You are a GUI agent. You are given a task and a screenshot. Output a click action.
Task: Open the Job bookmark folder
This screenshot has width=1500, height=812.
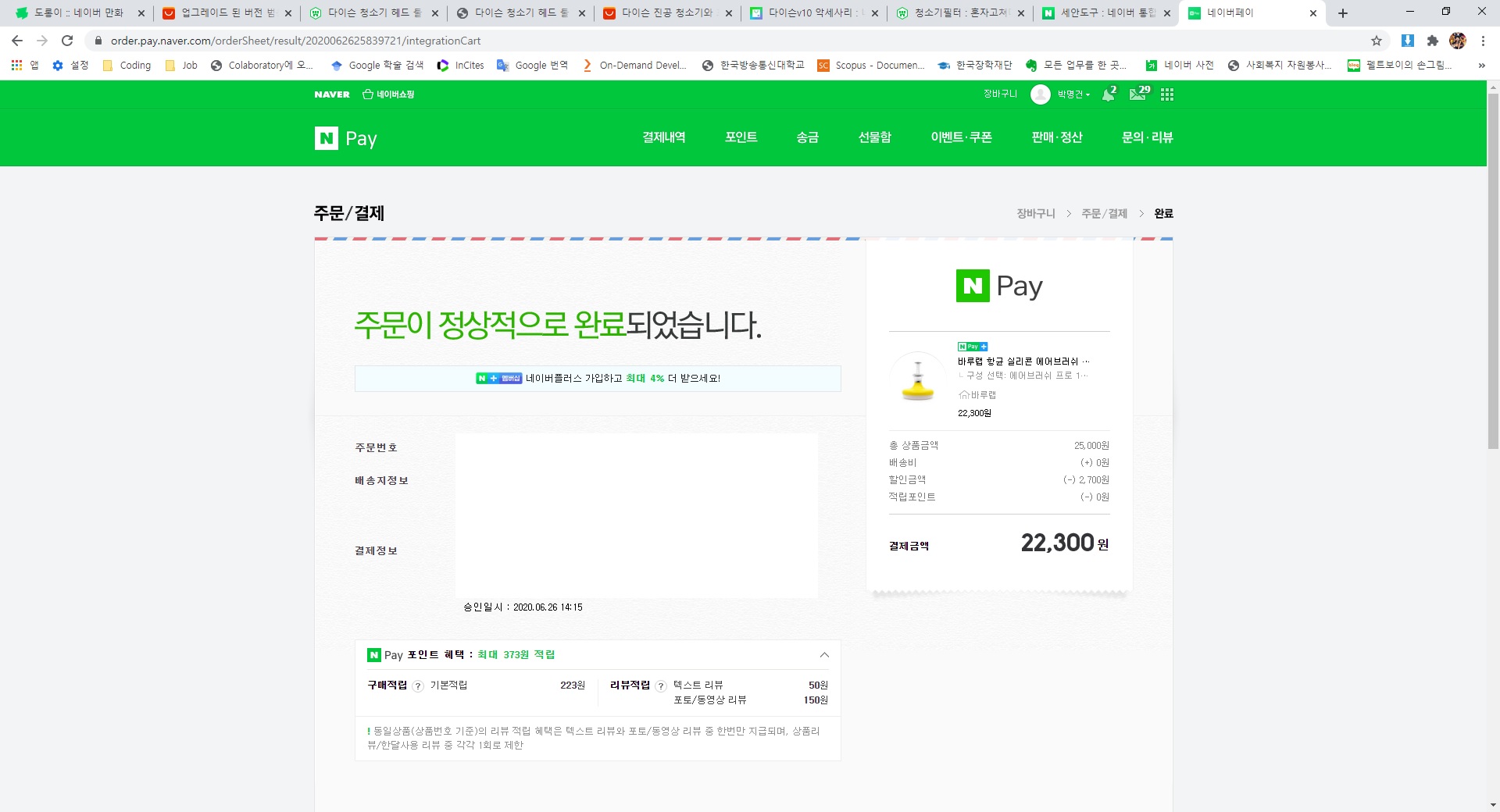tap(181, 66)
